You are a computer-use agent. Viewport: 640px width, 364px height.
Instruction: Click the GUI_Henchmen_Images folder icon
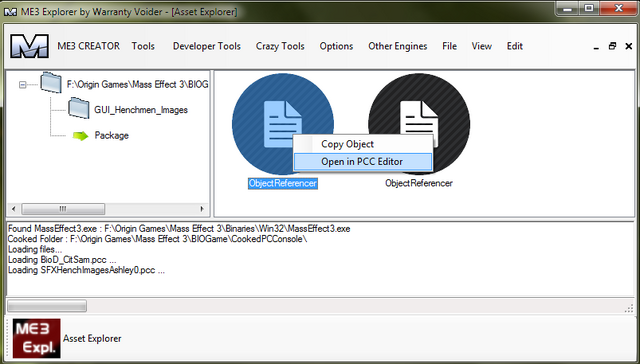tap(79, 108)
